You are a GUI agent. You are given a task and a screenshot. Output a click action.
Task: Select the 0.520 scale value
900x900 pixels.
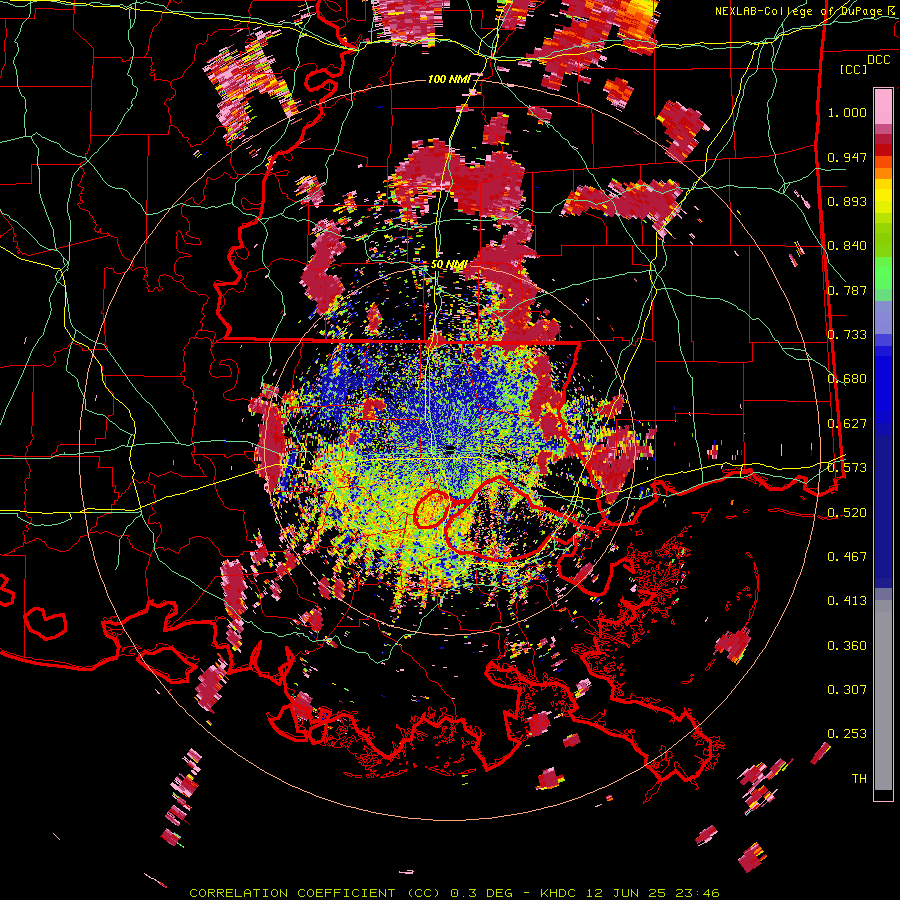point(847,512)
